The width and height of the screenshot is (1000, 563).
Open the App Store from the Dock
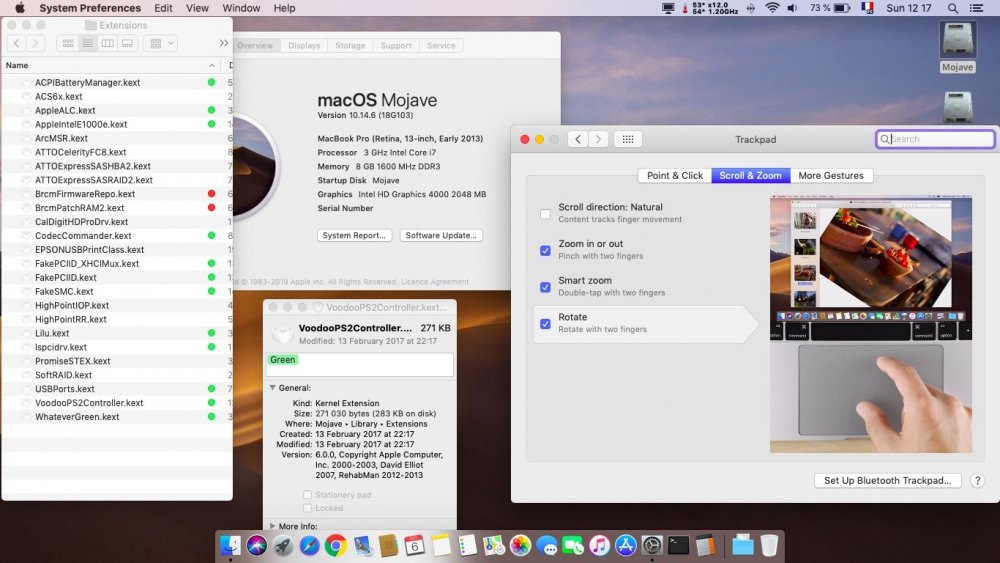625,545
